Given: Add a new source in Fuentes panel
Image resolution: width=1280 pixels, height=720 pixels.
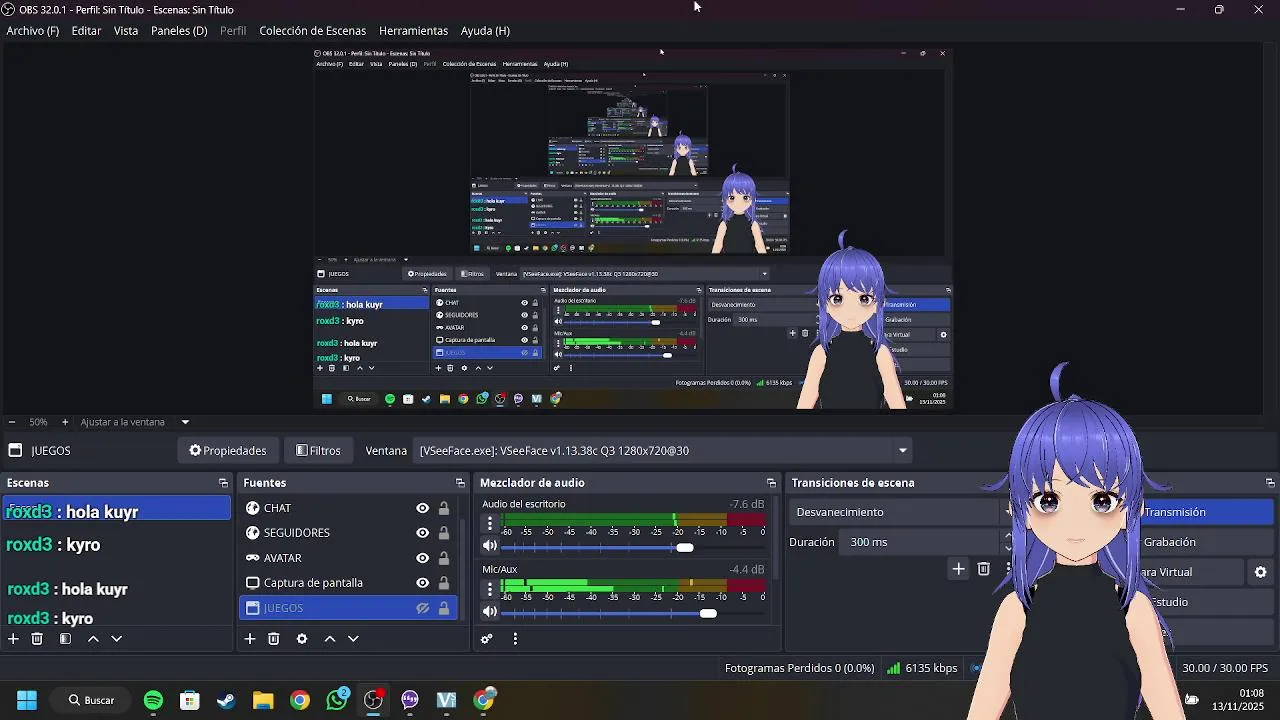Looking at the screenshot, I should tap(250, 639).
